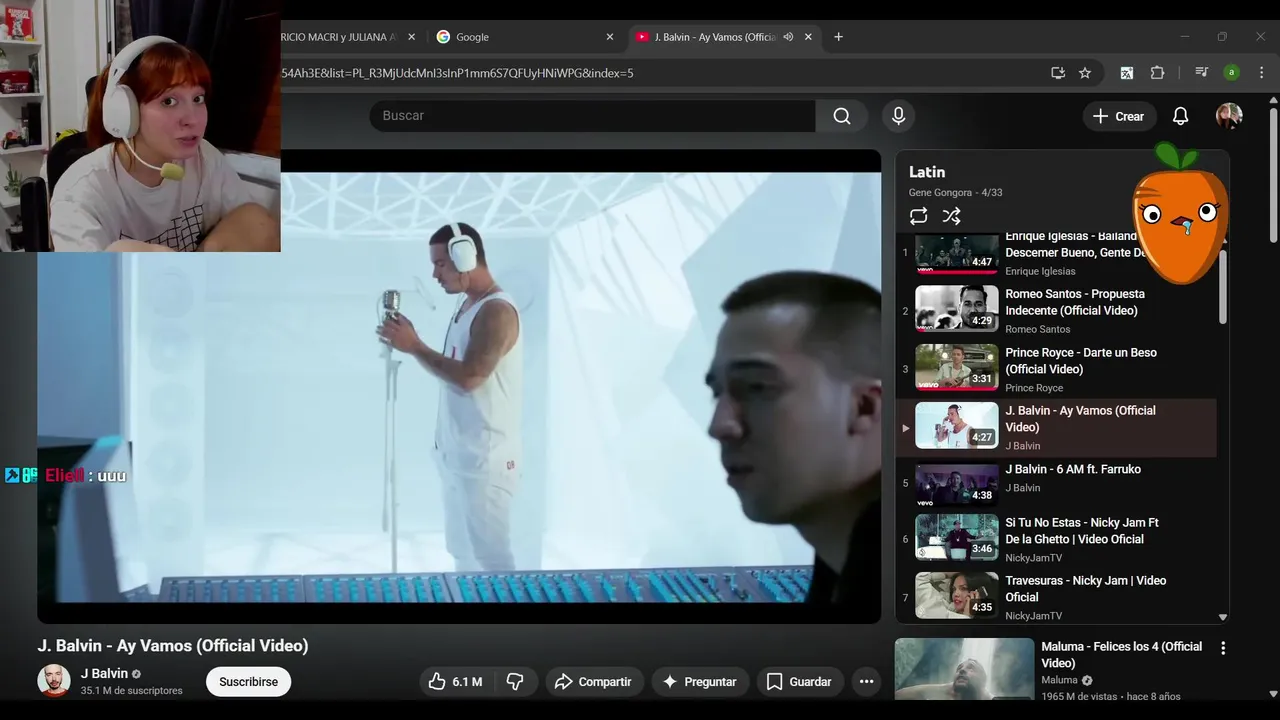Viewport: 1280px width, 720px height.
Task: Click the Guardar button
Action: coord(800,682)
